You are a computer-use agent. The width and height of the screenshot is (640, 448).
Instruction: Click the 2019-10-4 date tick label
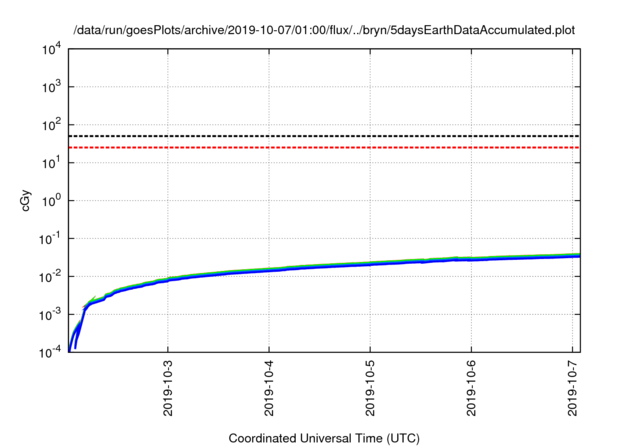[269, 388]
